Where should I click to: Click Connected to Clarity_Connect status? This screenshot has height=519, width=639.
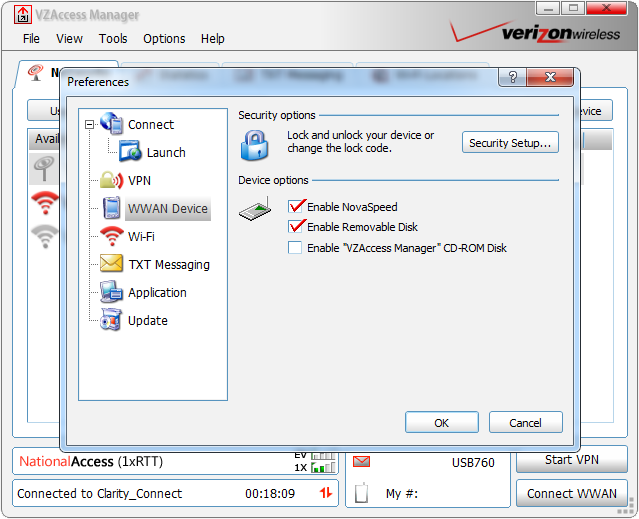click(99, 493)
